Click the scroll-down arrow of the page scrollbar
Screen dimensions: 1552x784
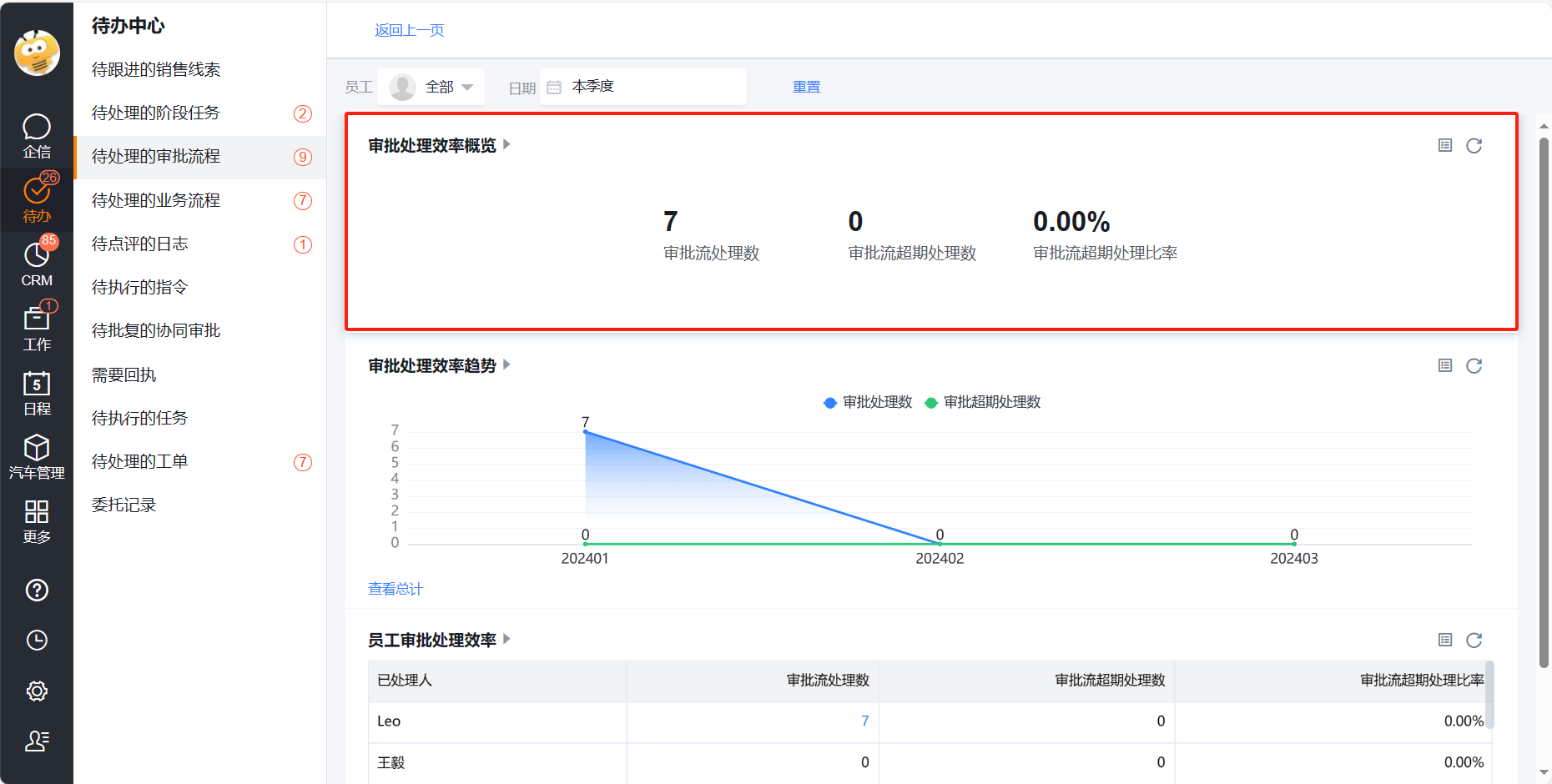point(1544,773)
